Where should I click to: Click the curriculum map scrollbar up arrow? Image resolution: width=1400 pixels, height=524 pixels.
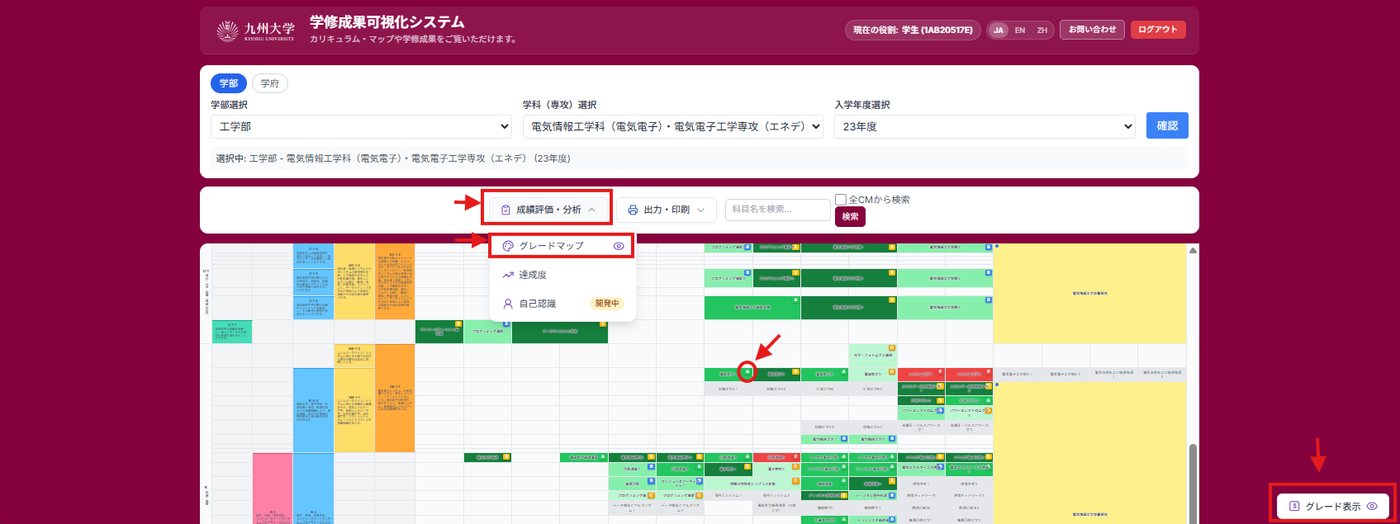click(1192, 250)
